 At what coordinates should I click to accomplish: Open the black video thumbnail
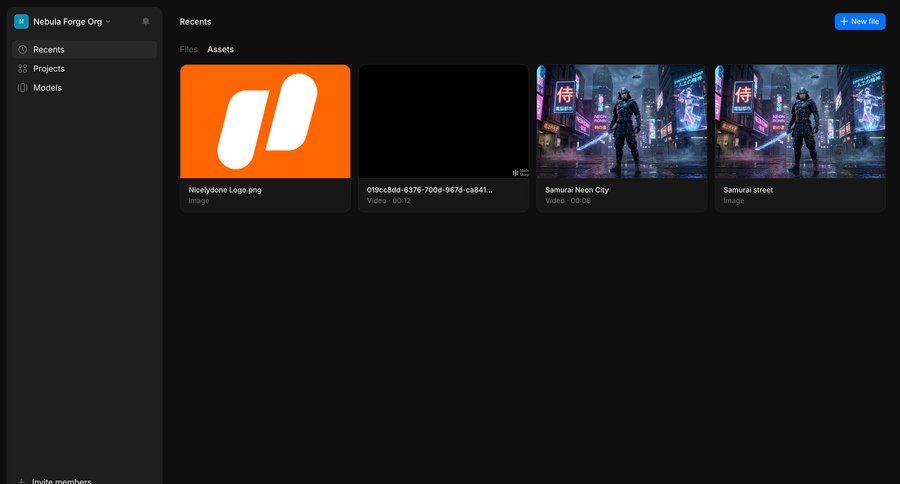[443, 121]
